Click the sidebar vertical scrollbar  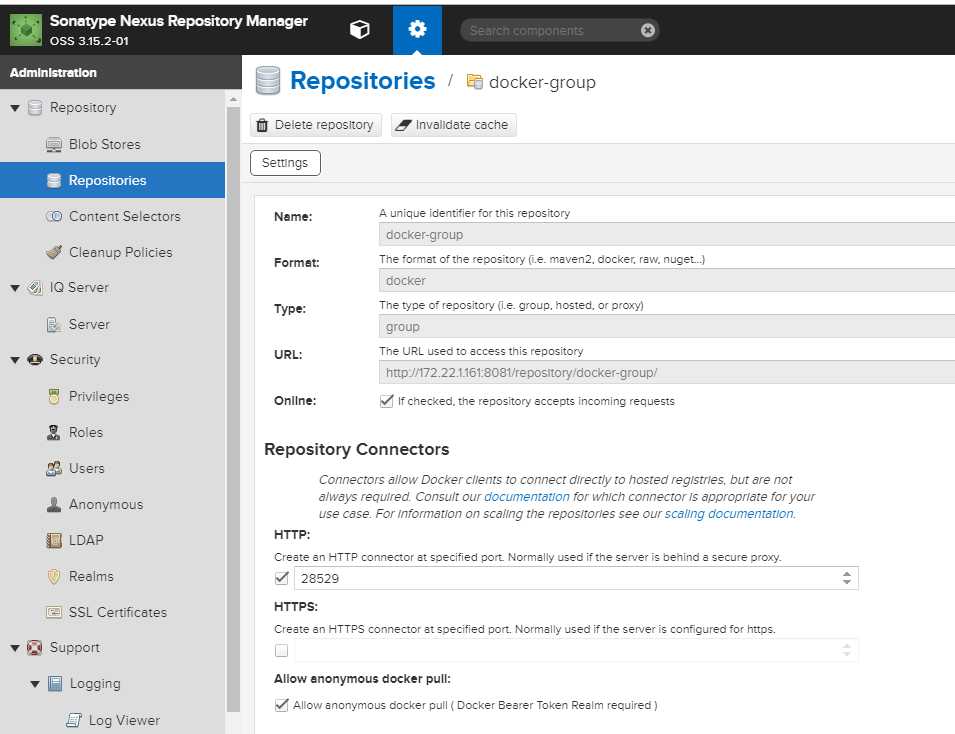[233, 408]
